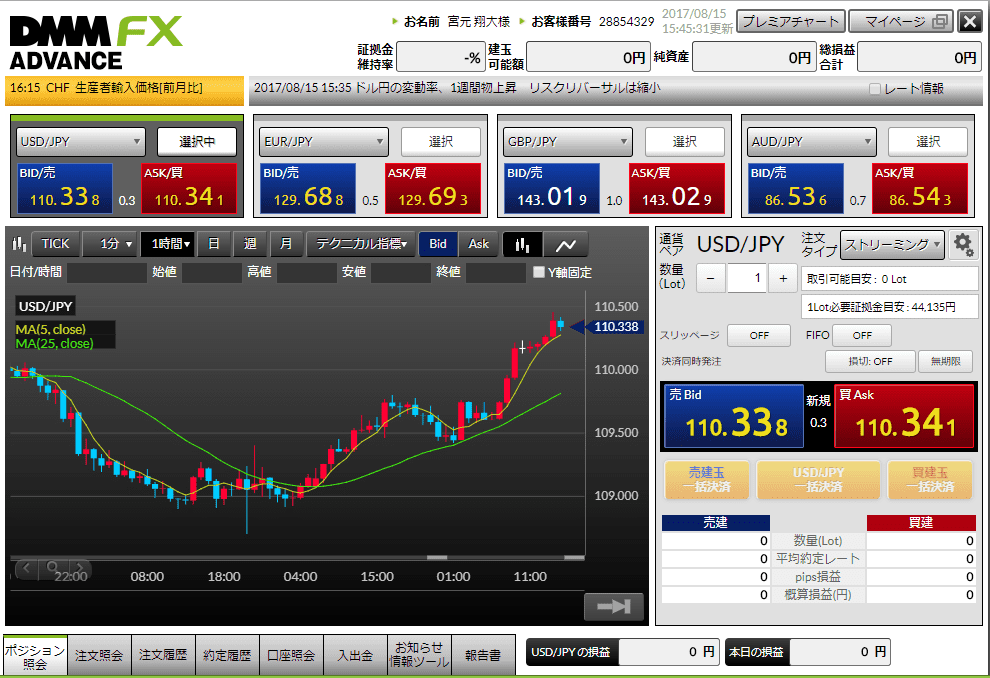Click the date/time chart field
Image resolution: width=990 pixels, height=678 pixels.
click(107, 273)
